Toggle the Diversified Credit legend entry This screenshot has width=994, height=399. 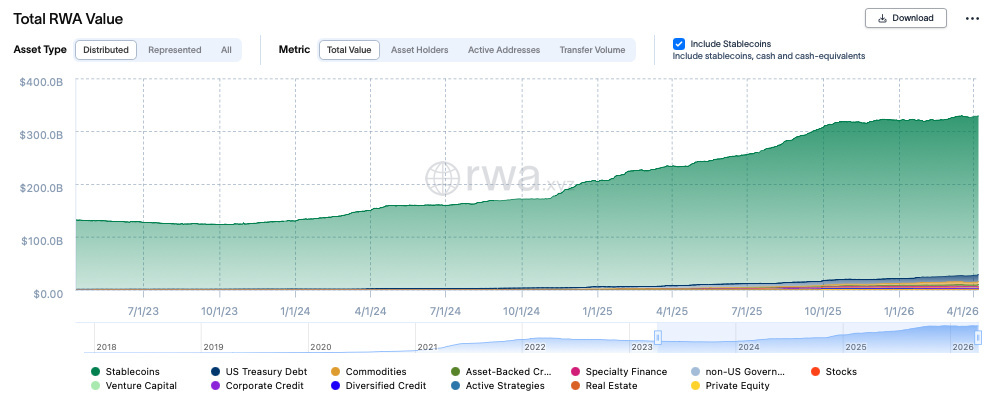378,386
